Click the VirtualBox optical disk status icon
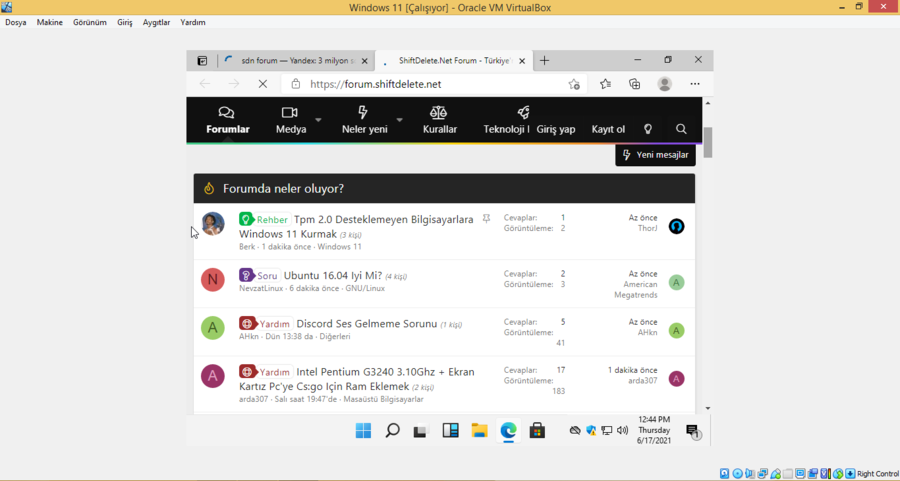Screen dimensions: 900x481 [x=738, y=474]
